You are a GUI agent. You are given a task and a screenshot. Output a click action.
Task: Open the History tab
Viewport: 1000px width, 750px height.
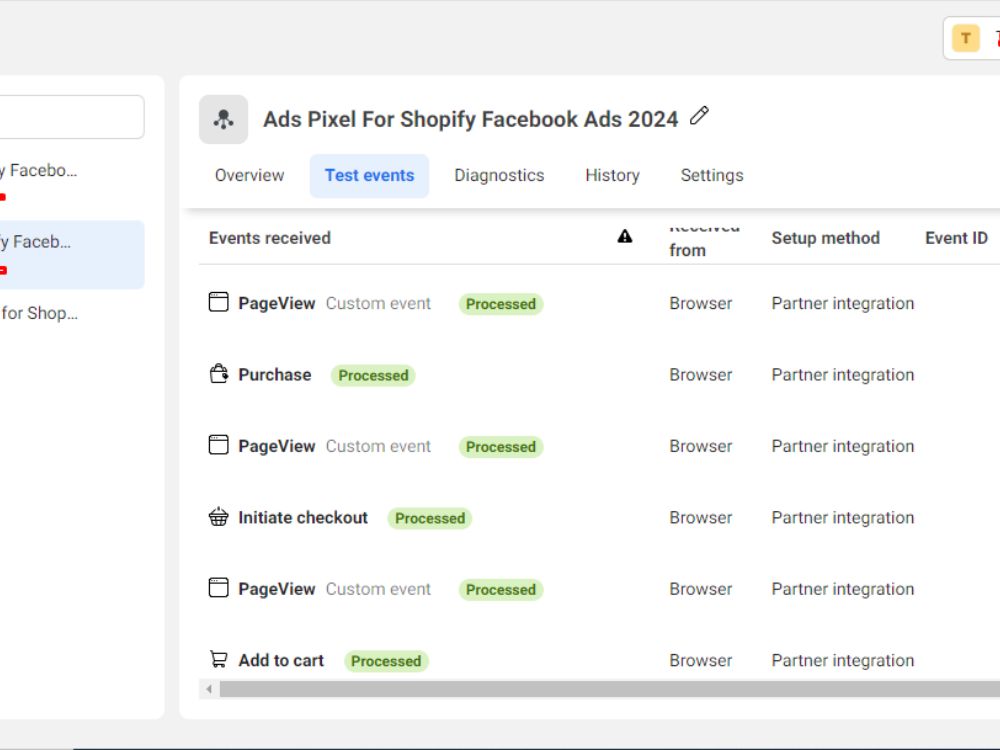pyautogui.click(x=612, y=175)
